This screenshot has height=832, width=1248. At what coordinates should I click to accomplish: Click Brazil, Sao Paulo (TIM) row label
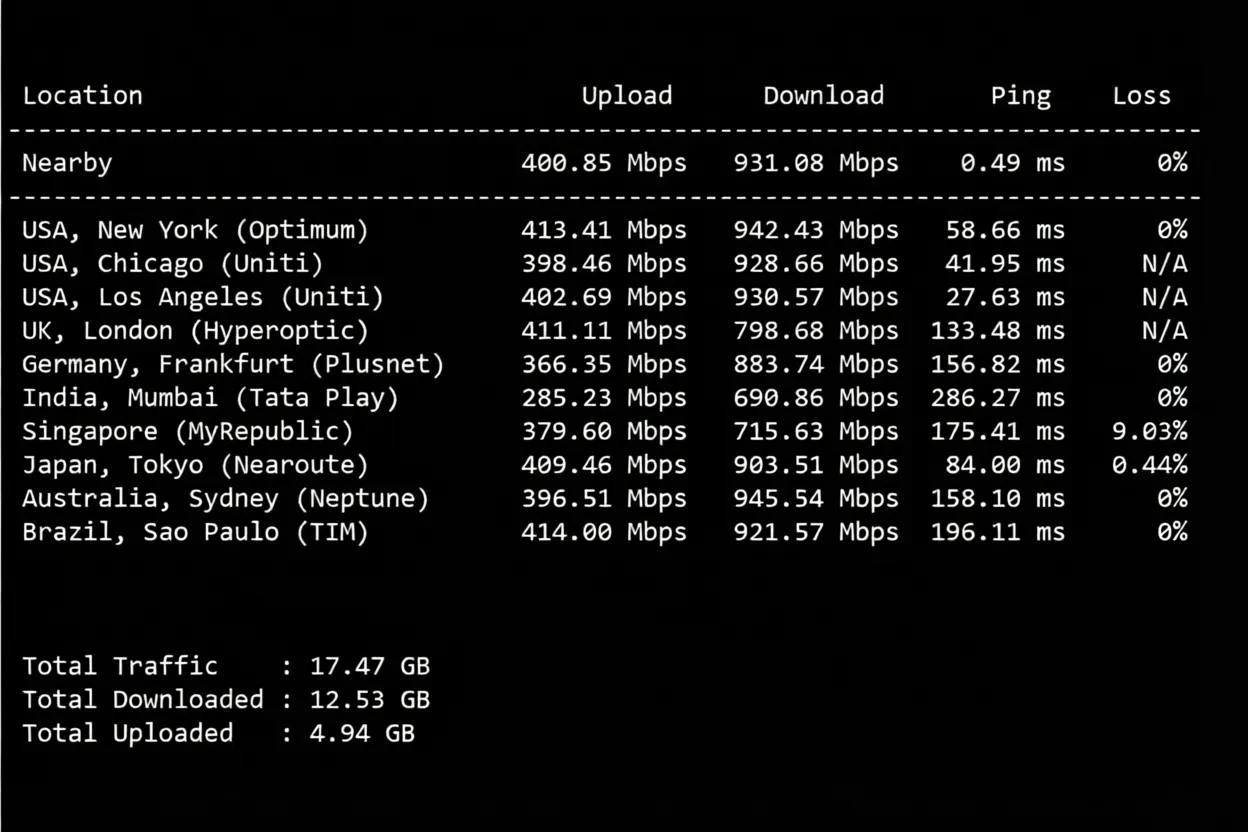point(196,532)
